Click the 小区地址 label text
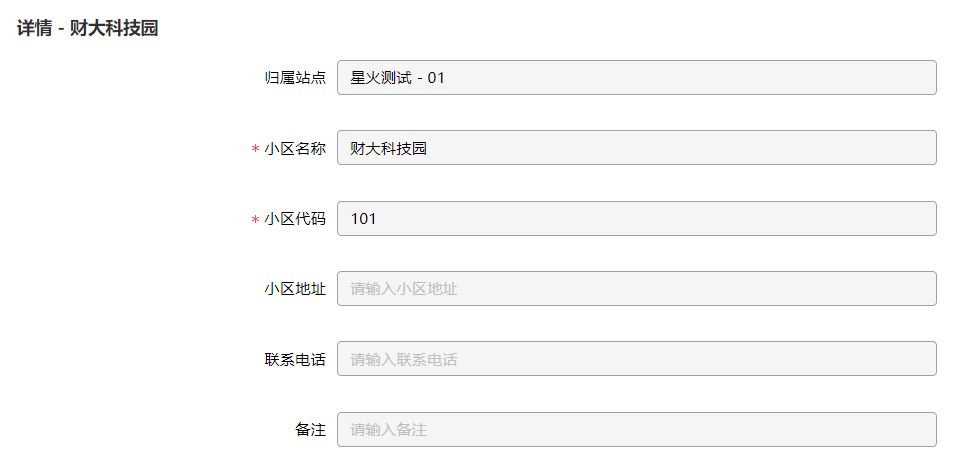956x464 pixels. [295, 289]
